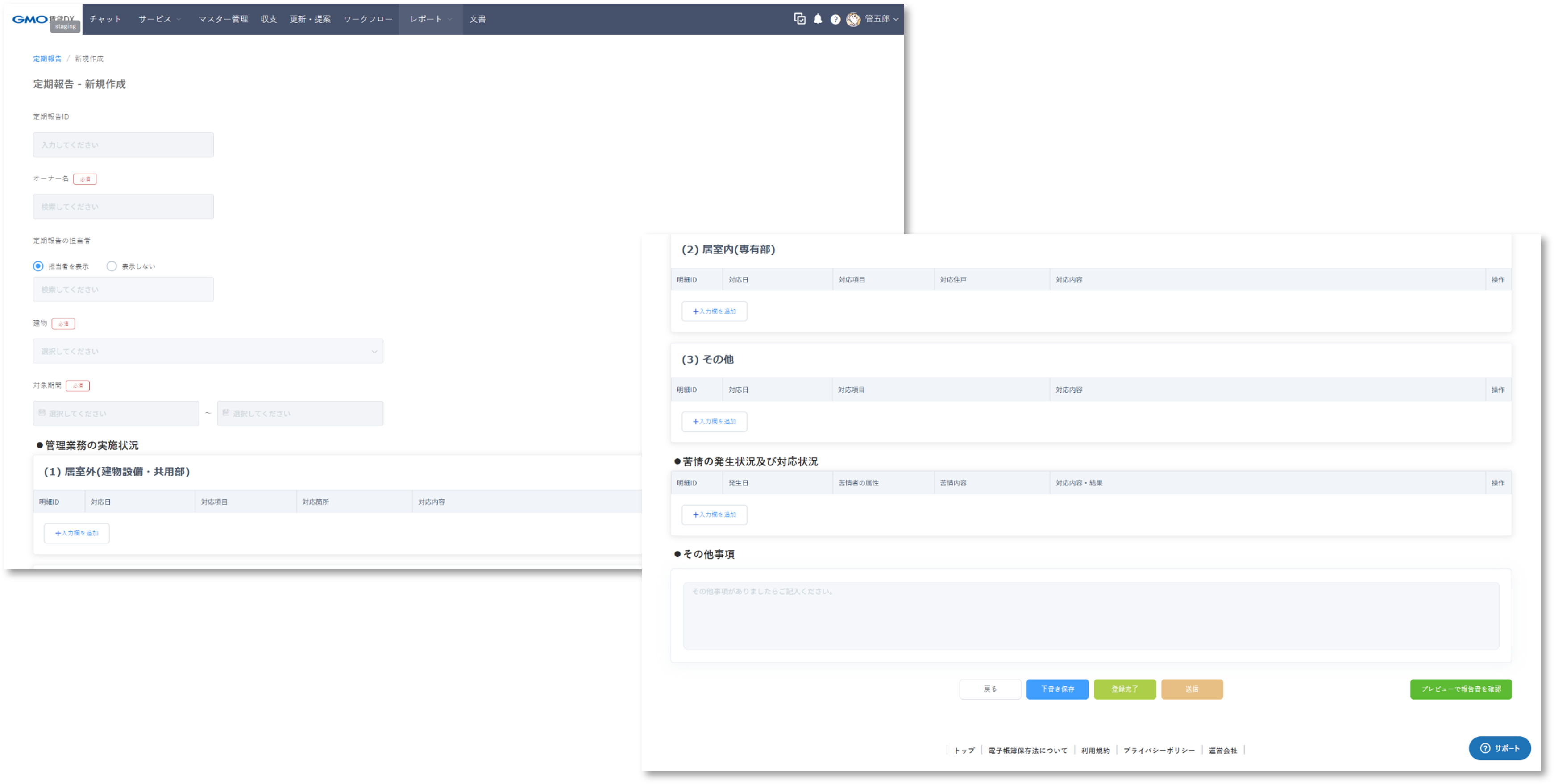Click the 下書き保存 button
1554x784 pixels.
tap(1057, 689)
